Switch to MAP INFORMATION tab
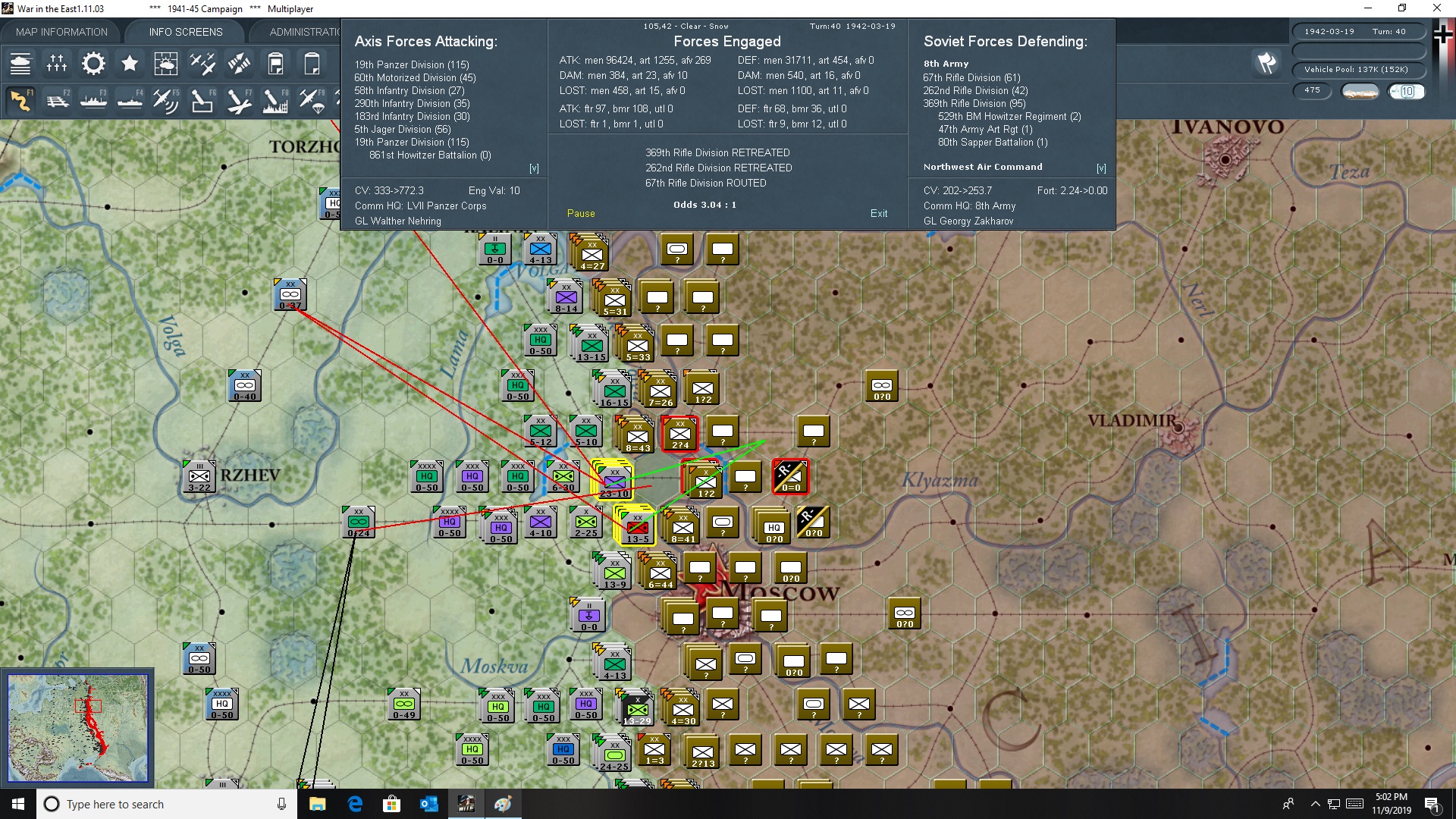The image size is (1456, 819). (61, 32)
